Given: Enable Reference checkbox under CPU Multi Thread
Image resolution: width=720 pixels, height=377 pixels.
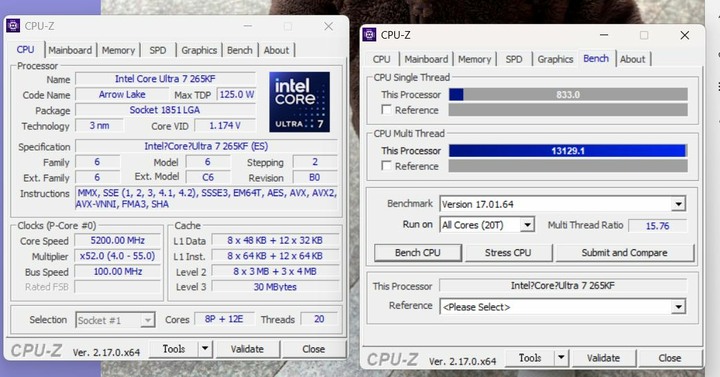Looking at the screenshot, I should point(387,166).
